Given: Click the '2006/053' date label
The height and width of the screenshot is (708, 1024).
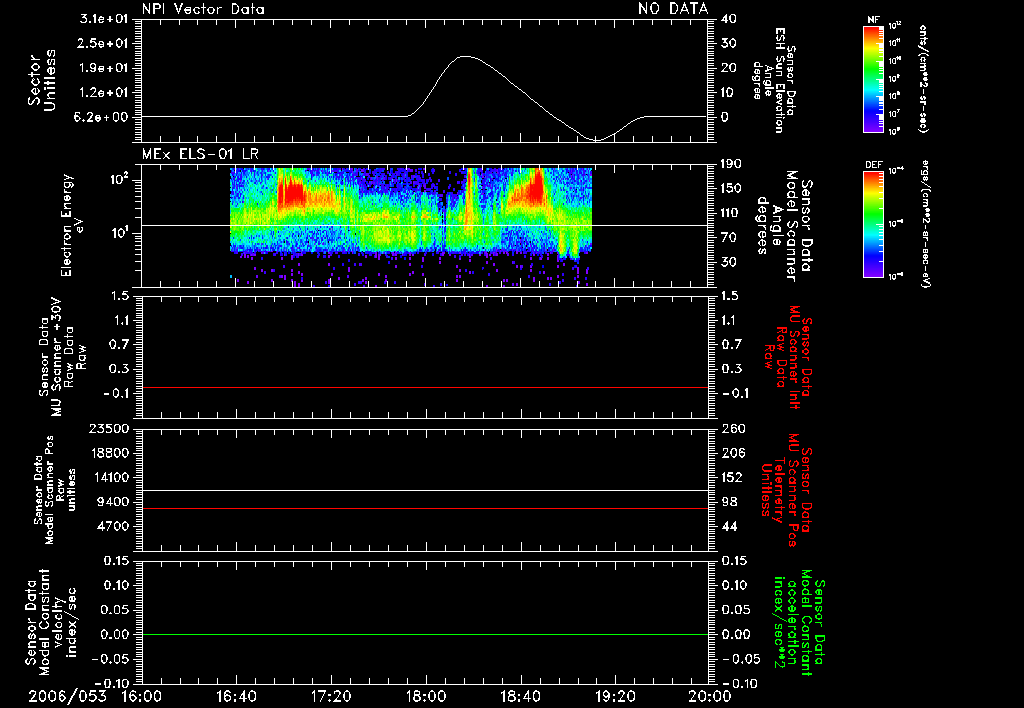Looking at the screenshot, I should (67, 696).
